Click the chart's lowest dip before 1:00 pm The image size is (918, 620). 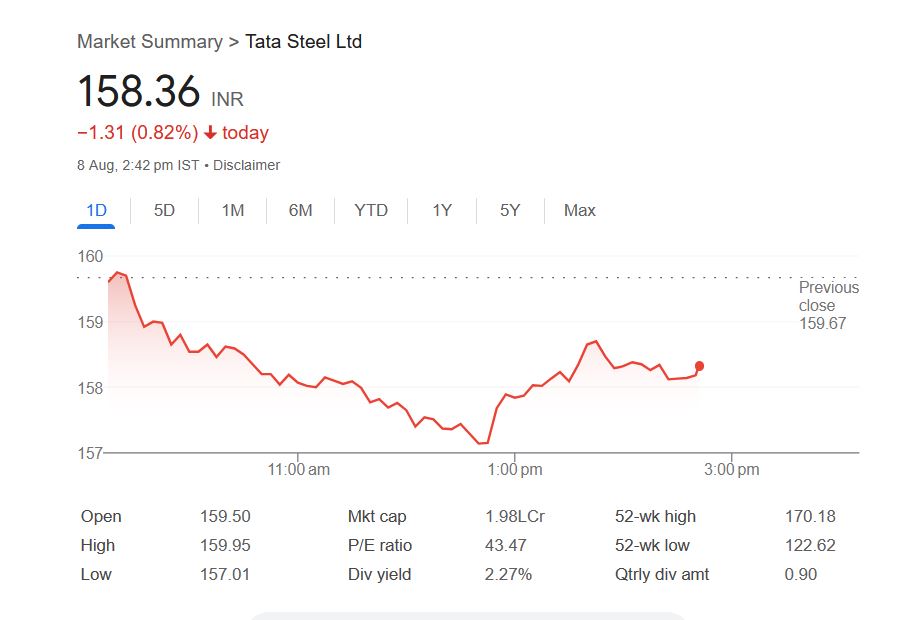[x=483, y=443]
